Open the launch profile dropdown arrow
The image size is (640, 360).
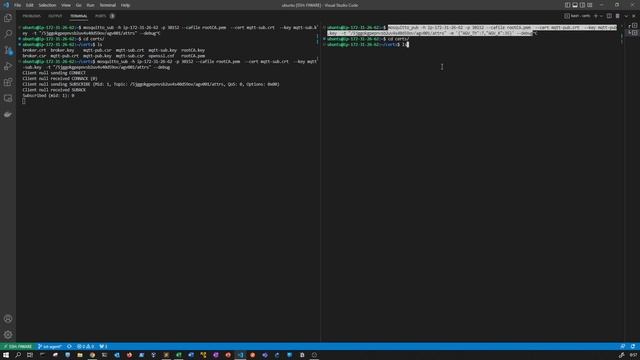(601, 16)
